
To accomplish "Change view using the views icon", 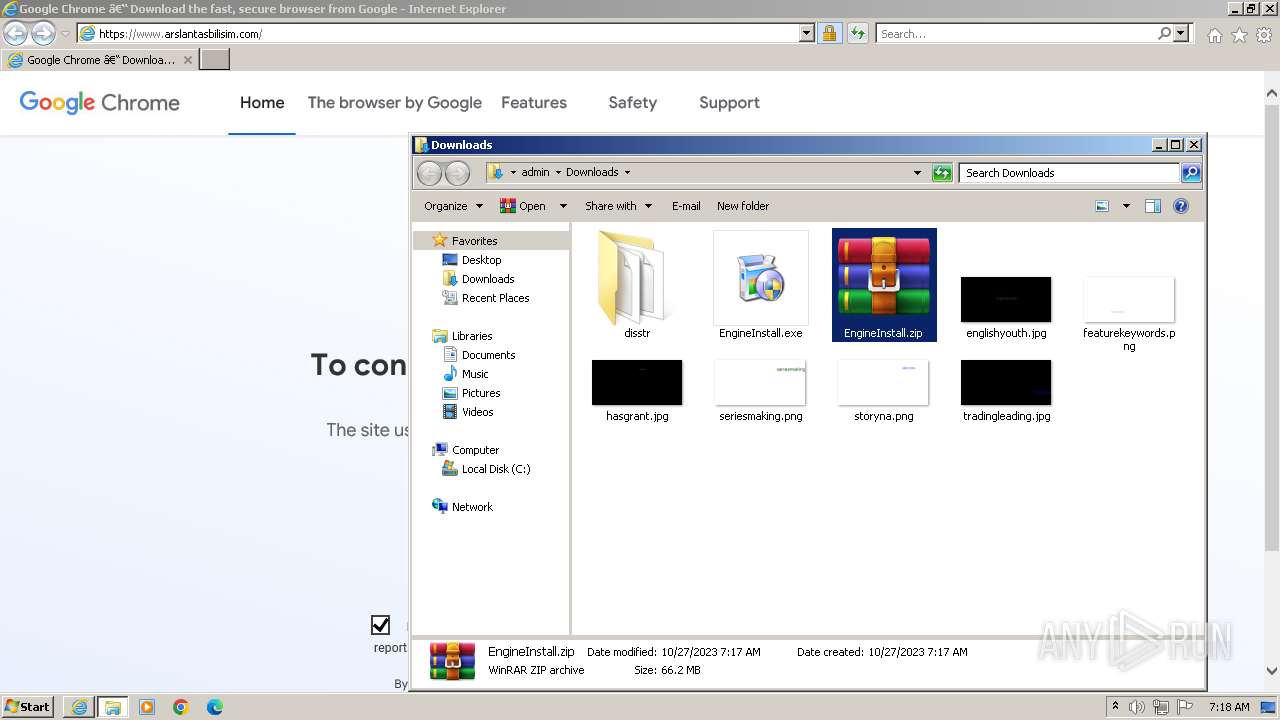I will pyautogui.click(x=1102, y=206).
